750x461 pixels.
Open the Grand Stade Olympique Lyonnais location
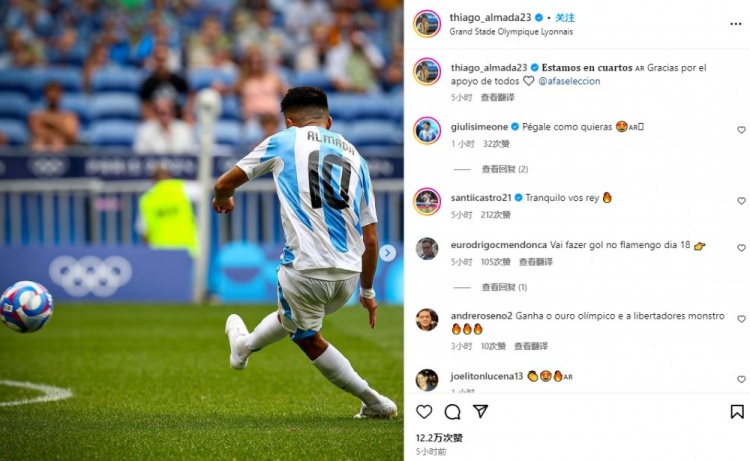[511, 32]
